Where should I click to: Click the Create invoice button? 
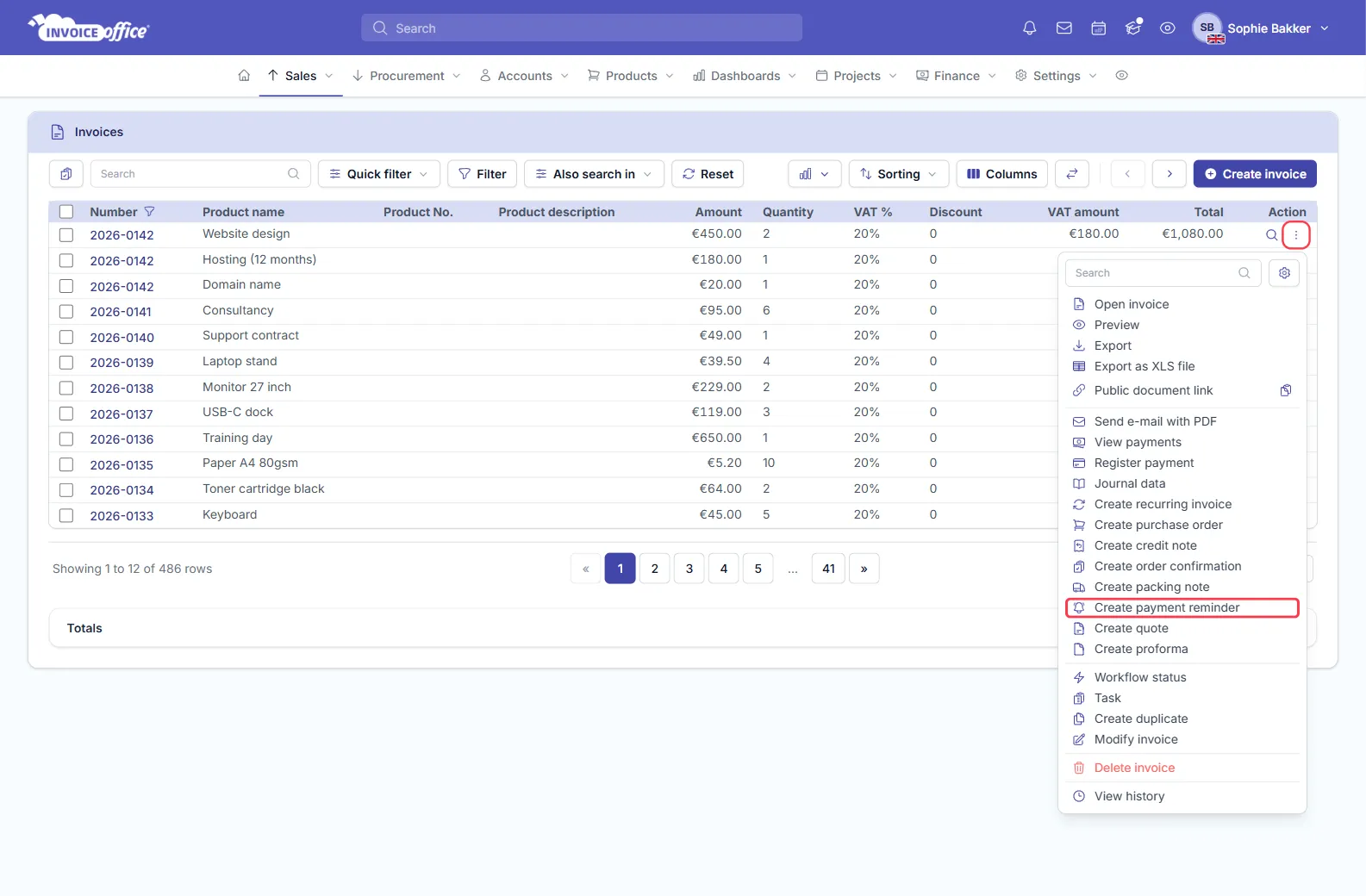click(x=1255, y=174)
